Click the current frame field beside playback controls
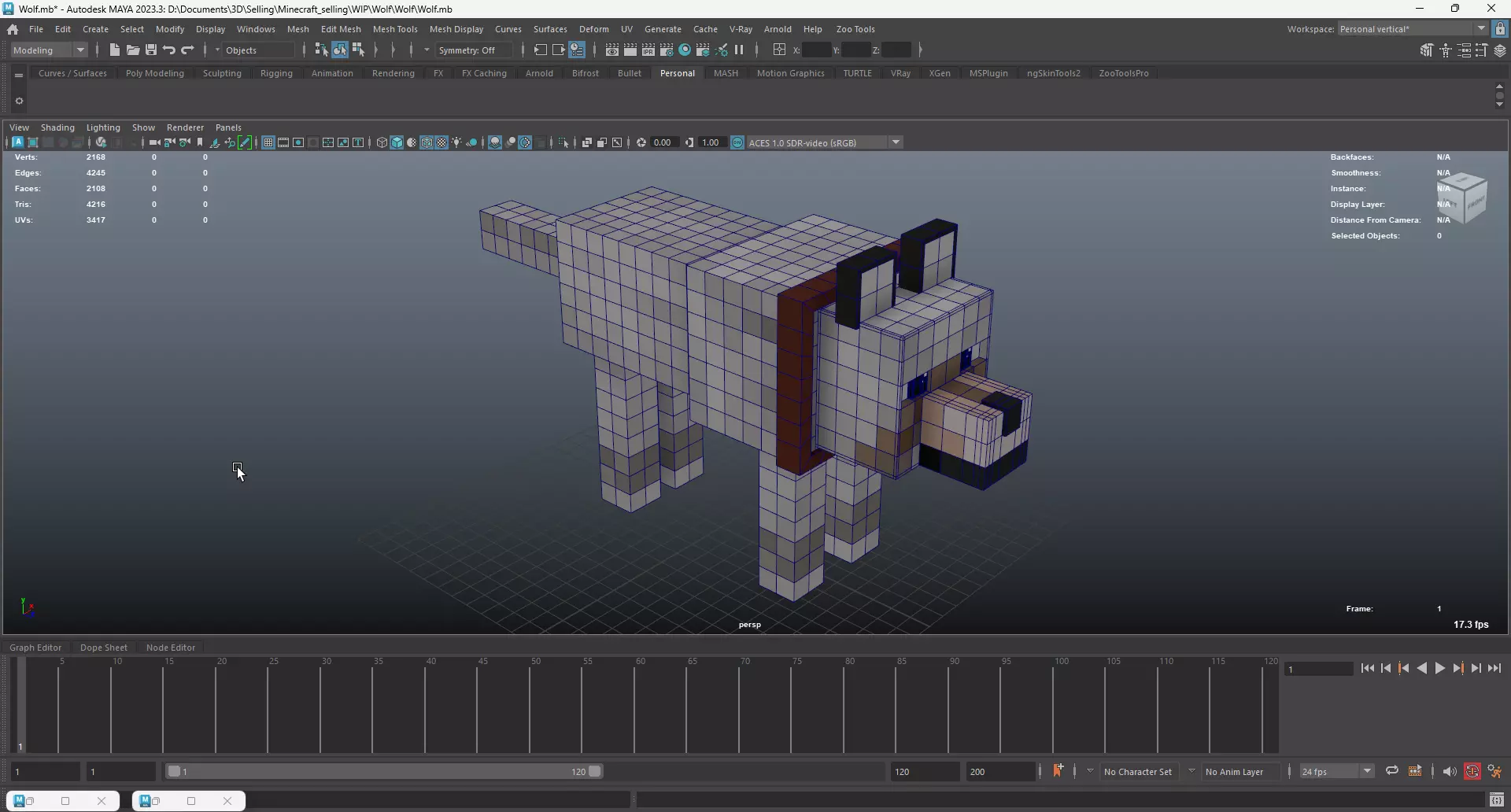Viewport: 1511px width, 812px height. point(1318,669)
